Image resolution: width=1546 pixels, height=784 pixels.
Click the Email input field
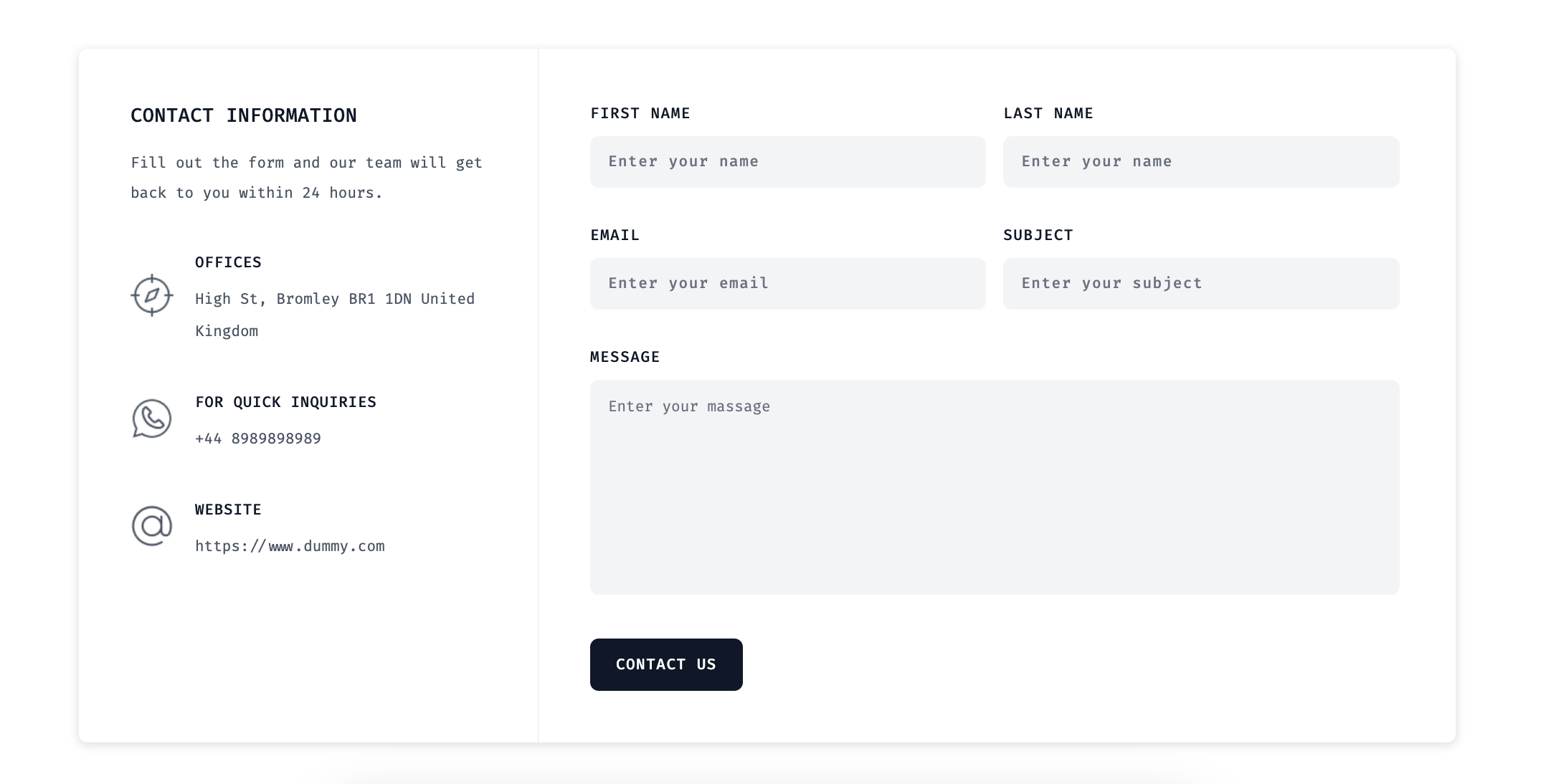point(787,284)
